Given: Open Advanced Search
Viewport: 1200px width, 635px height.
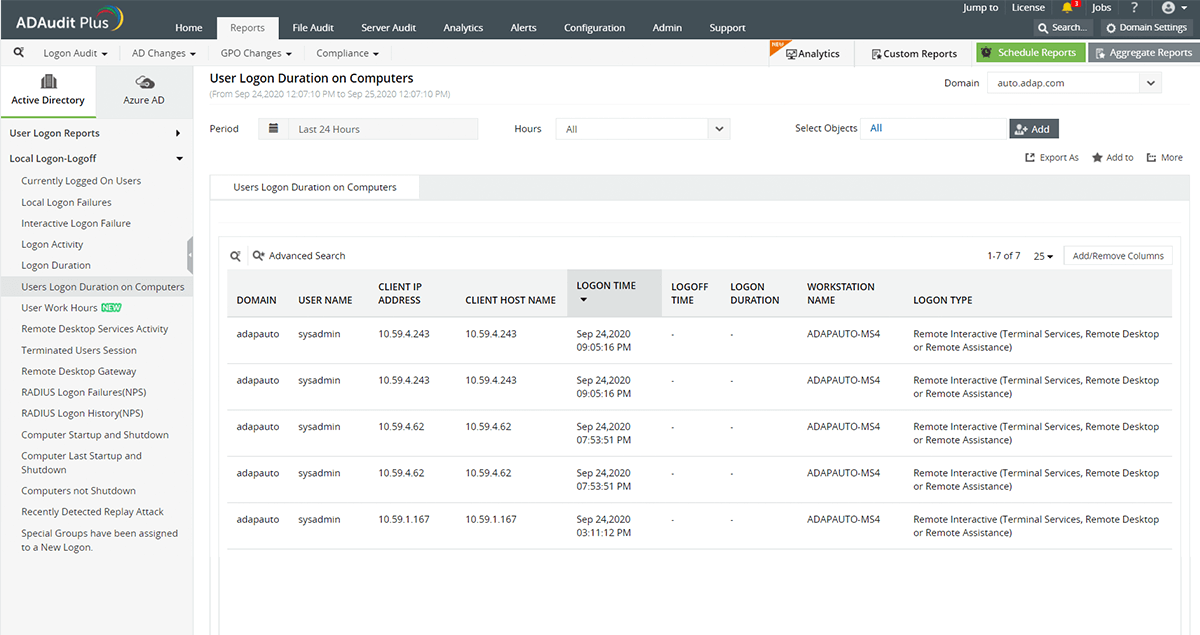Looking at the screenshot, I should (x=298, y=256).
